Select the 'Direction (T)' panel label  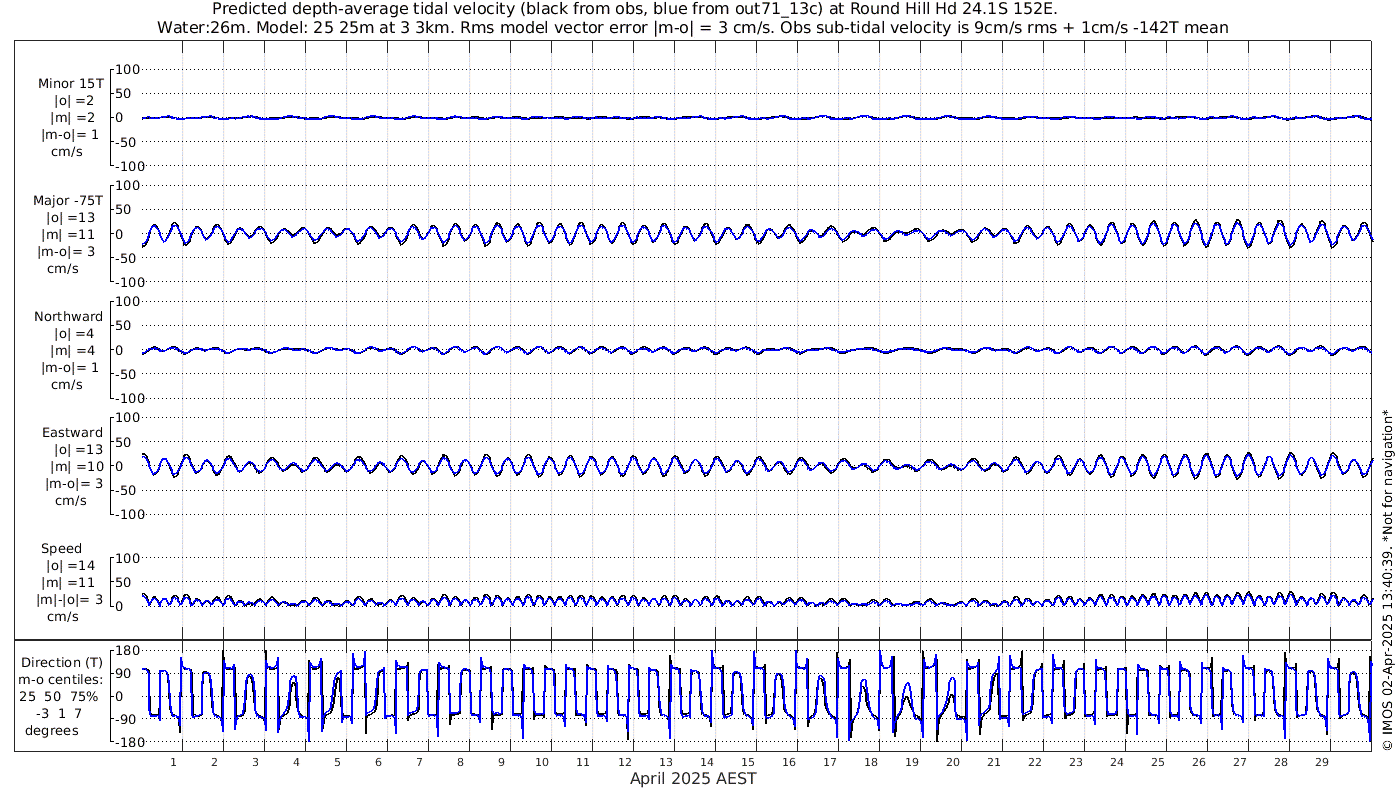[x=62, y=662]
